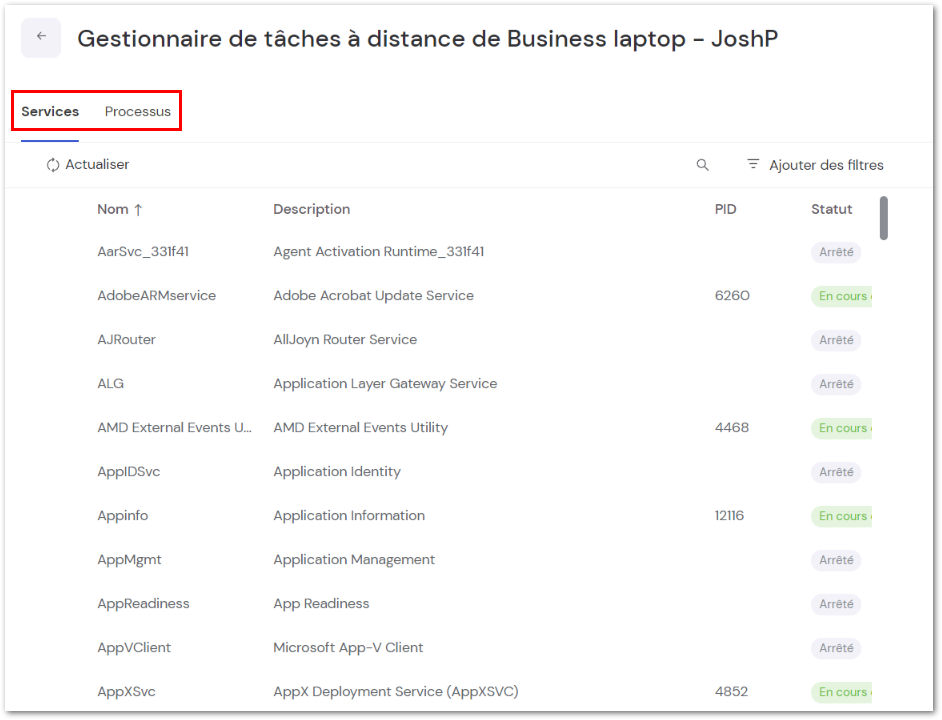Click the vertical scrollbar thumb
Image resolution: width=942 pixels, height=720 pixels.
884,218
